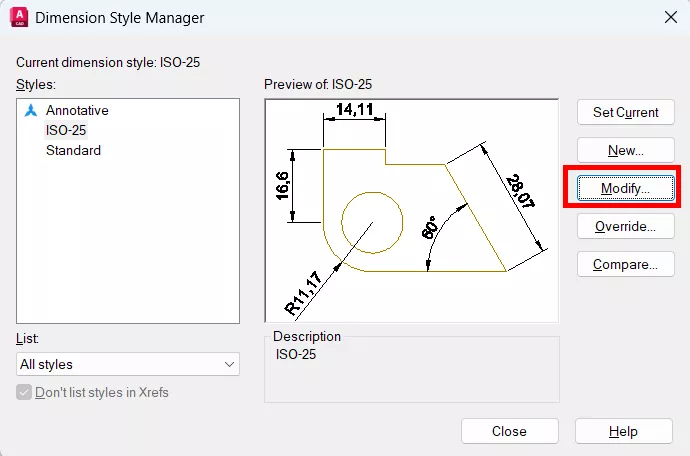Click the Close button at bottom
Viewport: 690px width, 456px height.
point(509,431)
